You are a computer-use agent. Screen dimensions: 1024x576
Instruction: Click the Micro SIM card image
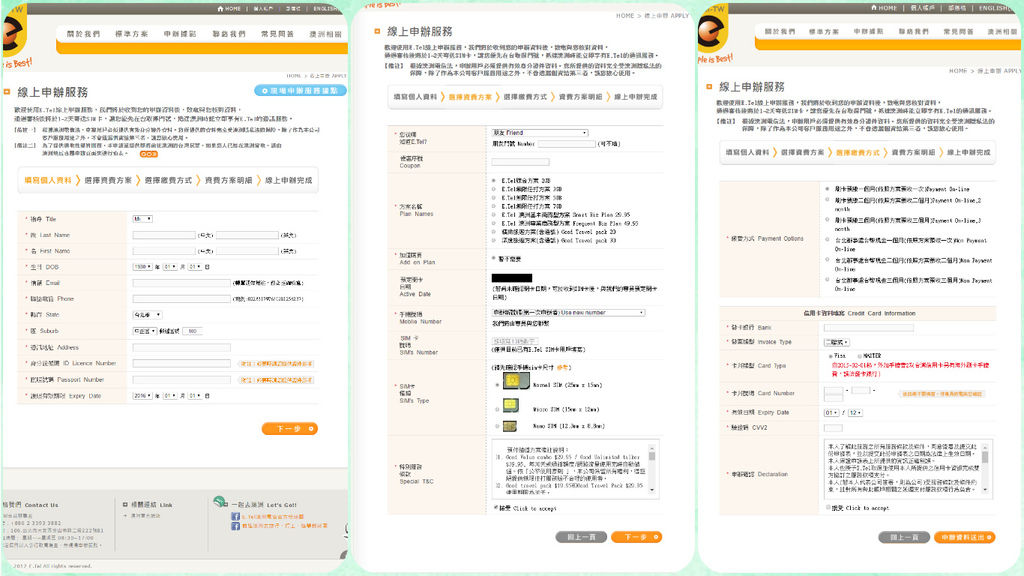tap(511, 406)
